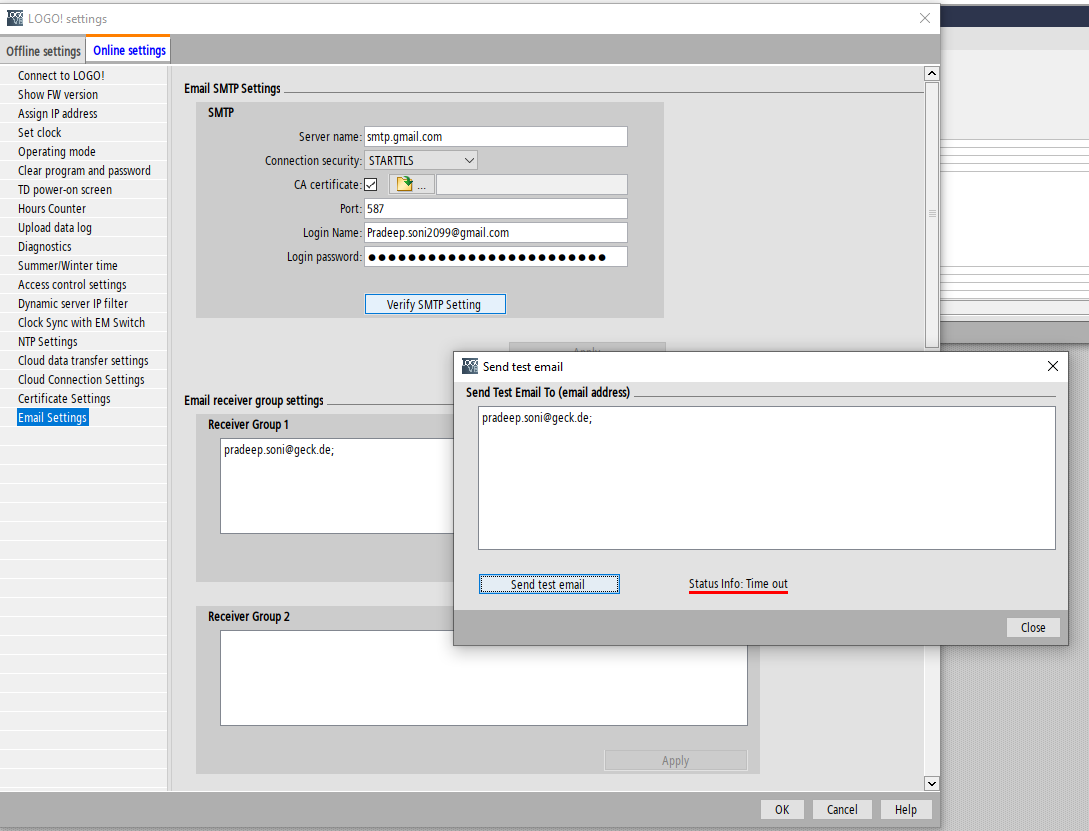This screenshot has width=1089, height=831.
Task: Click the Status Info: Time out text
Action: click(x=738, y=584)
